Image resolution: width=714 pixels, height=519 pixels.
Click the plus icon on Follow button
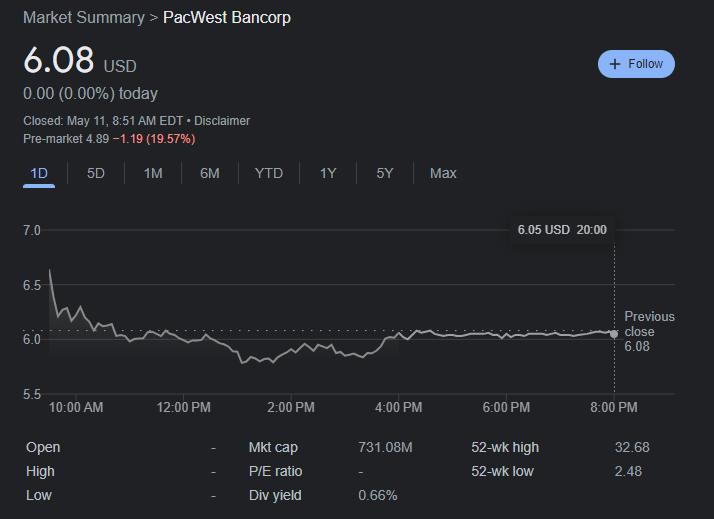click(615, 64)
